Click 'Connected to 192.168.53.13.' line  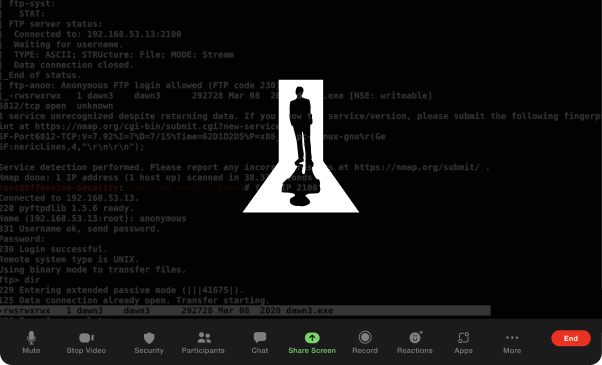click(x=69, y=198)
